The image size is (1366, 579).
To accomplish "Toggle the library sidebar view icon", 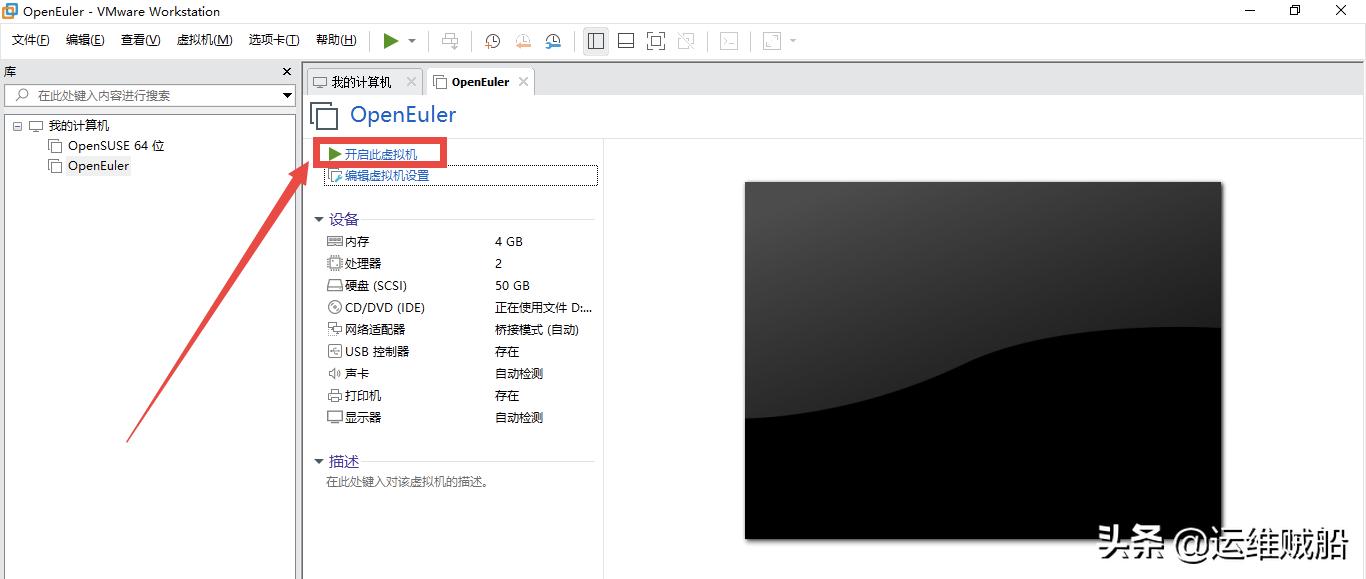I will 596,41.
